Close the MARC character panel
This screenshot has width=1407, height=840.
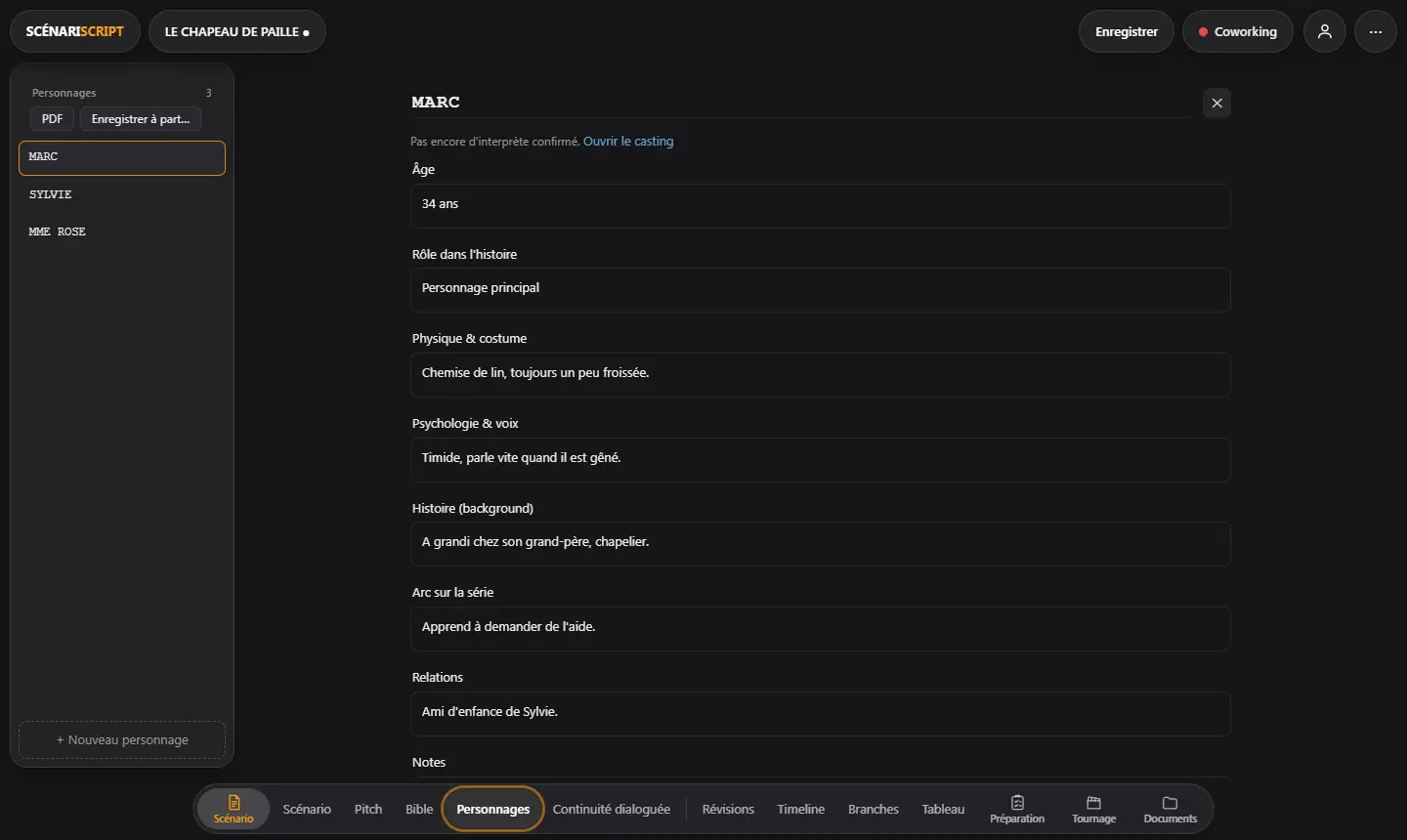coord(1216,103)
